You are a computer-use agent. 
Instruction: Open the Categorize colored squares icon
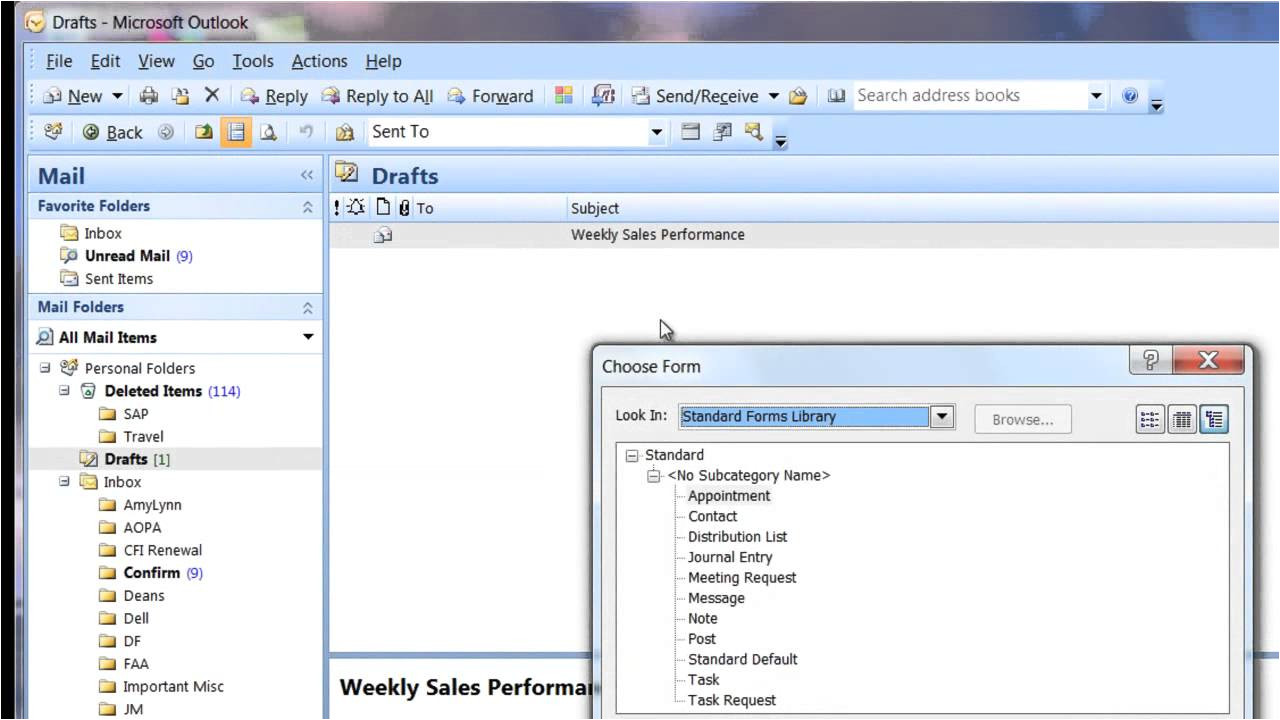pos(564,96)
